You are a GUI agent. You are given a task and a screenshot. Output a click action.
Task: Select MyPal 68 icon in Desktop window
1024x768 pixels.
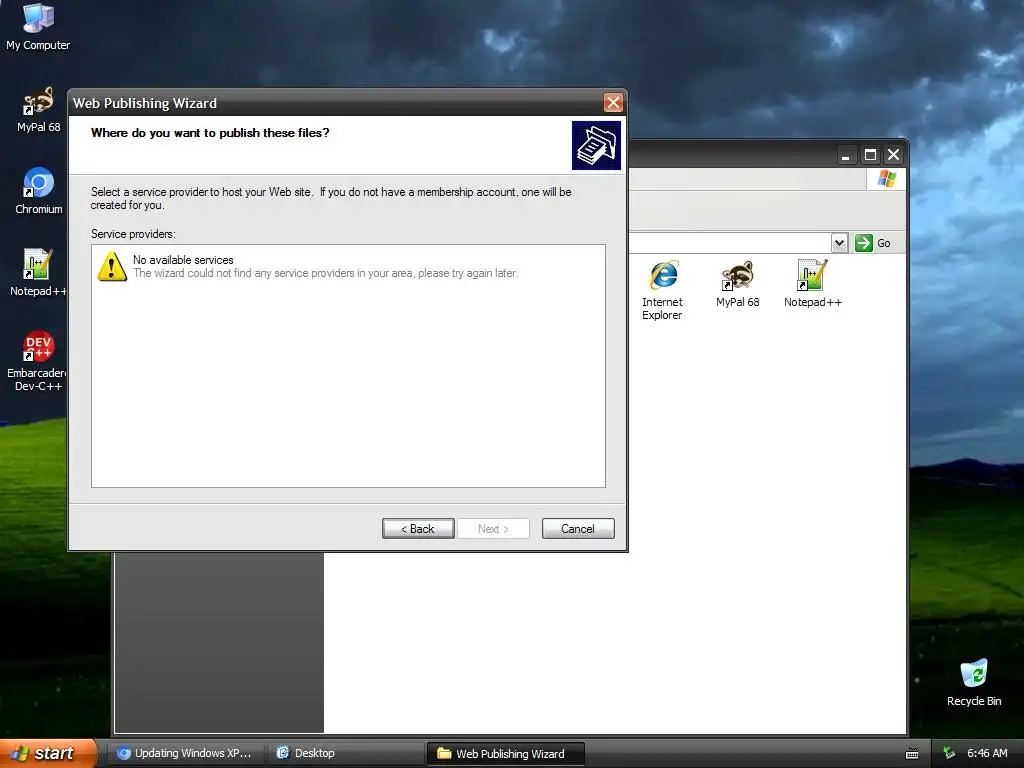click(737, 284)
